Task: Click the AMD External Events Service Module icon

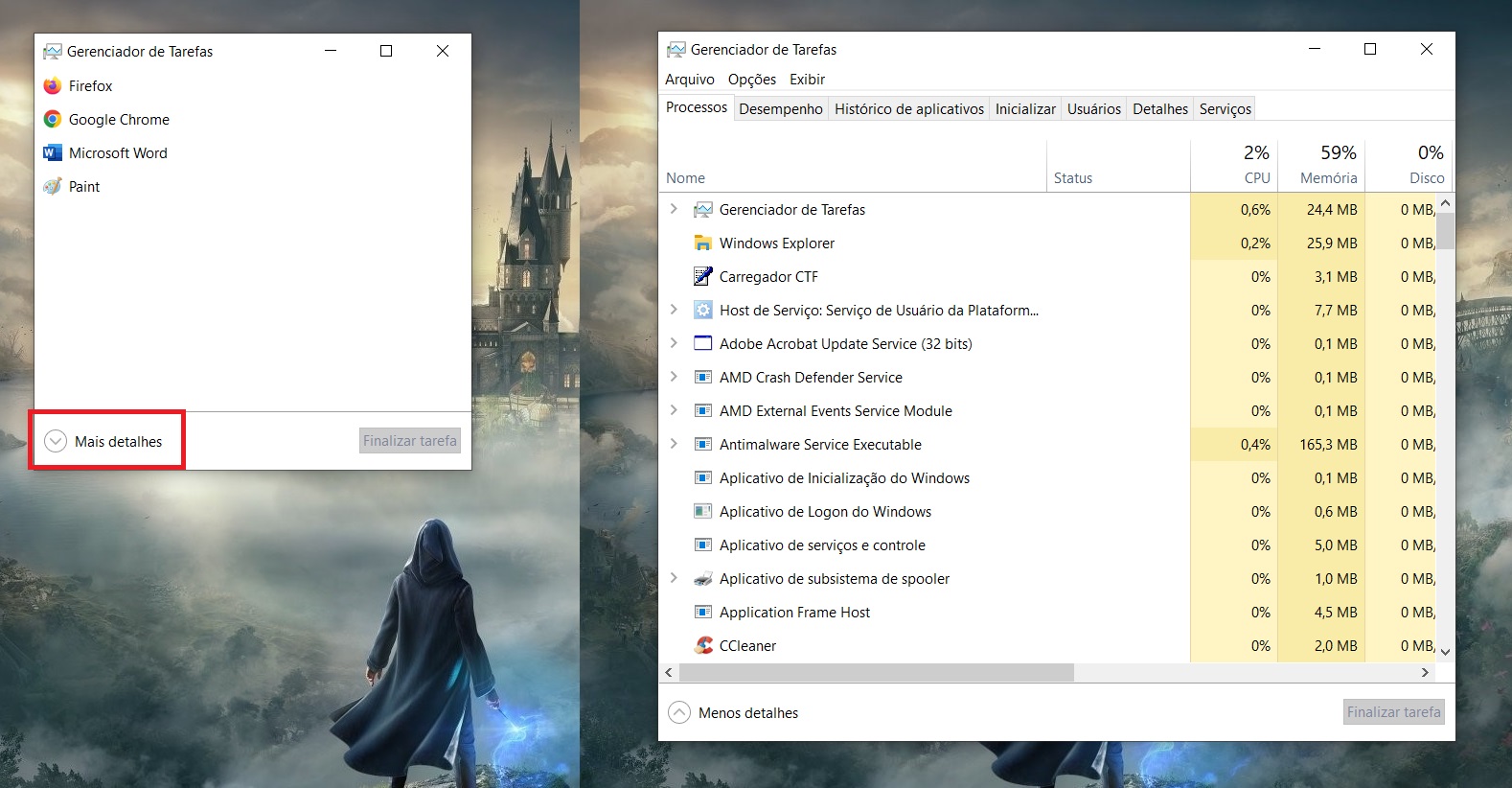Action: point(703,411)
